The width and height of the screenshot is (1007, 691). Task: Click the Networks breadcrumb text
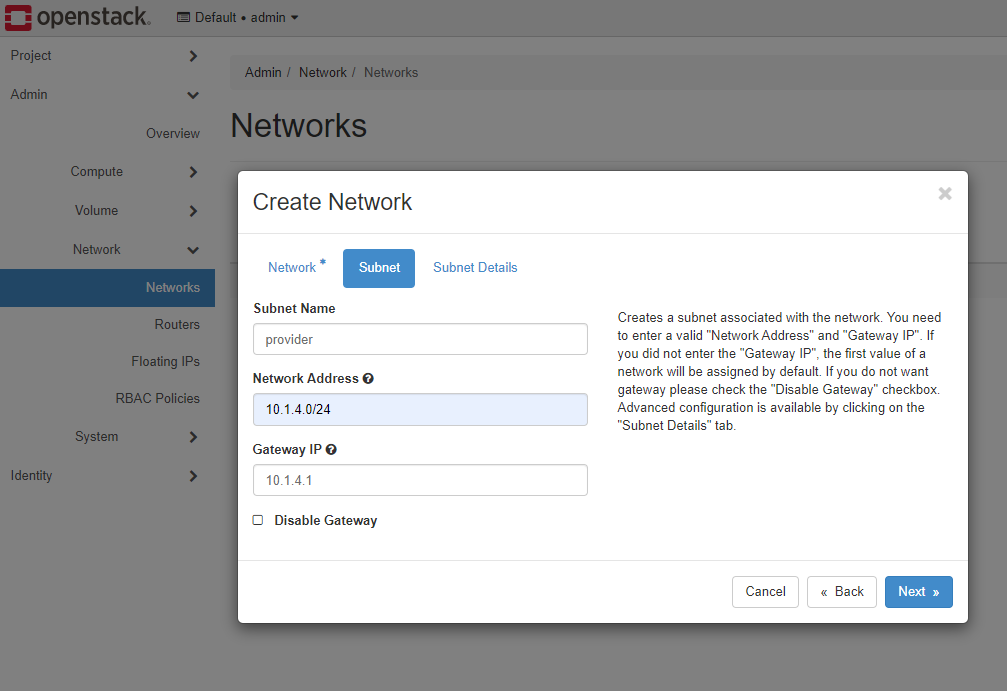(x=391, y=73)
